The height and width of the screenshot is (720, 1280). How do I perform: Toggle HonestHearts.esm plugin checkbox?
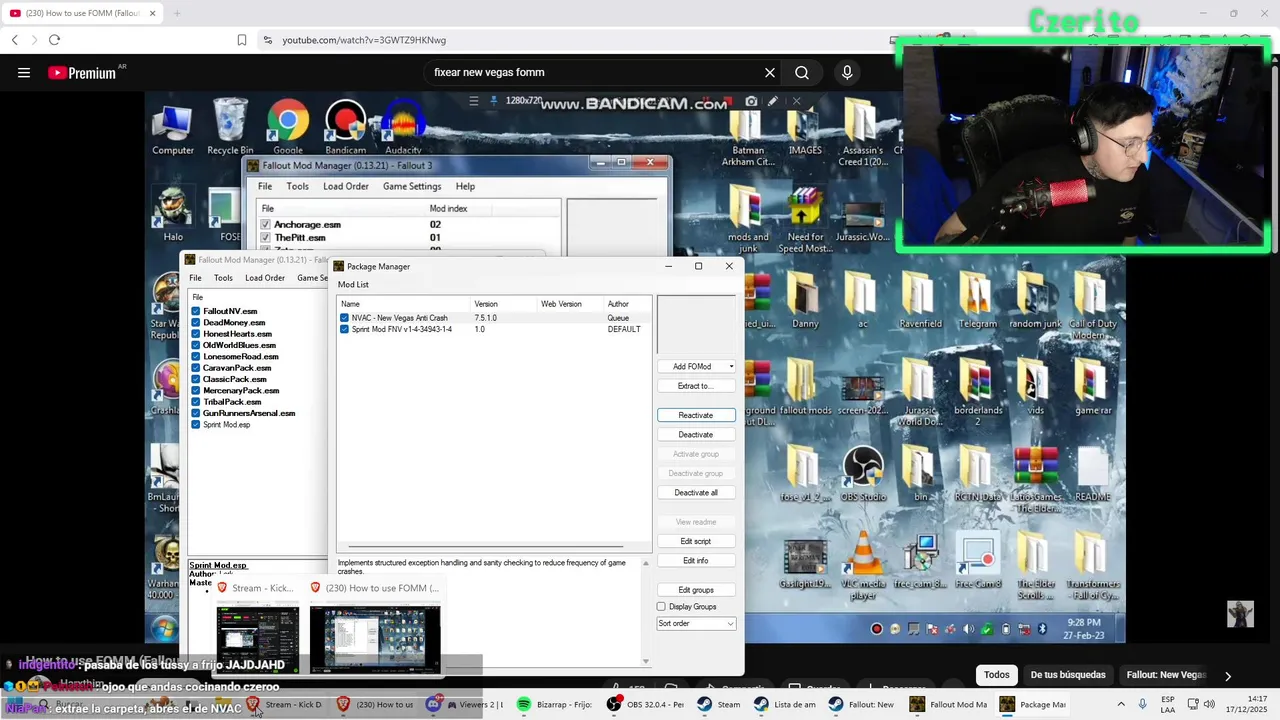coord(196,334)
